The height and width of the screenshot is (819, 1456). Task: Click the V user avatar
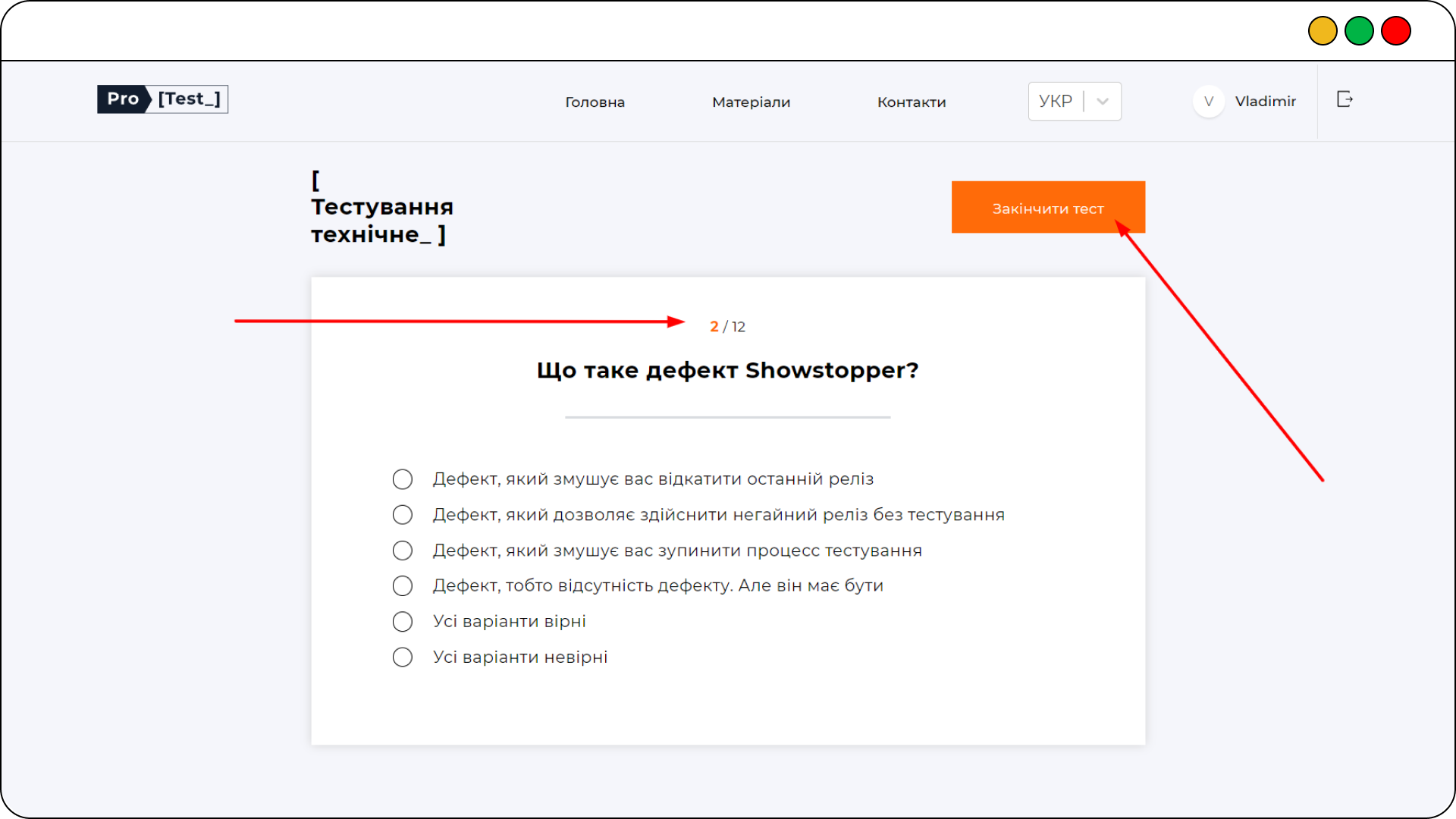tap(1209, 102)
